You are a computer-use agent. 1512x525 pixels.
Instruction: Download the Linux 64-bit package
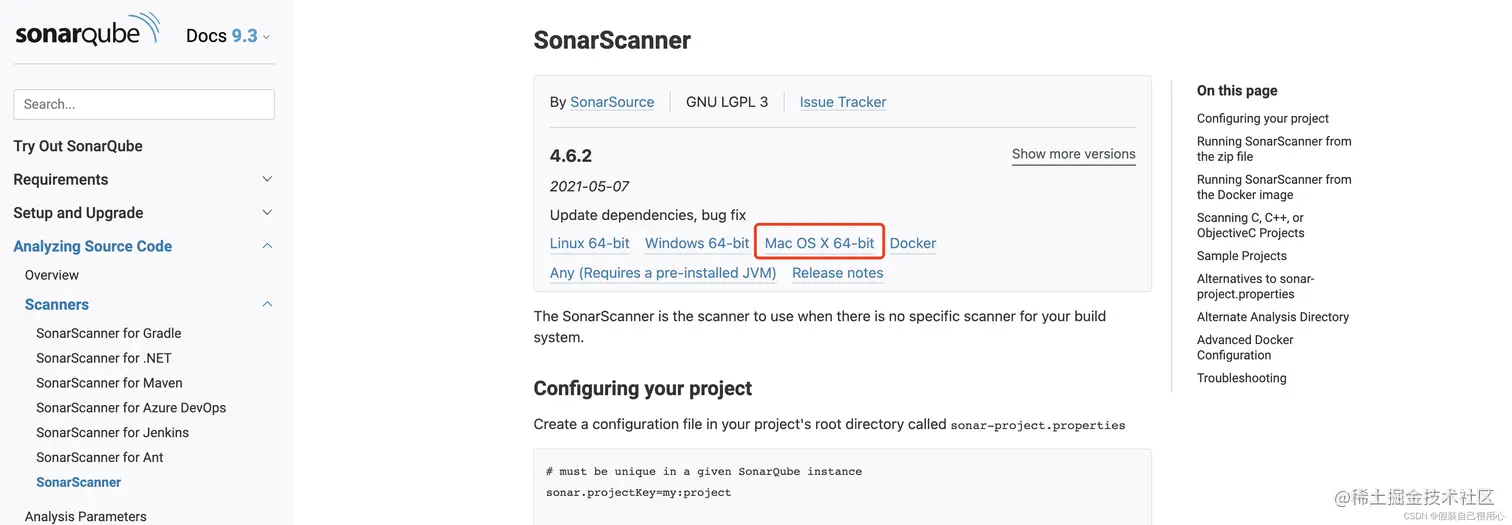point(590,243)
